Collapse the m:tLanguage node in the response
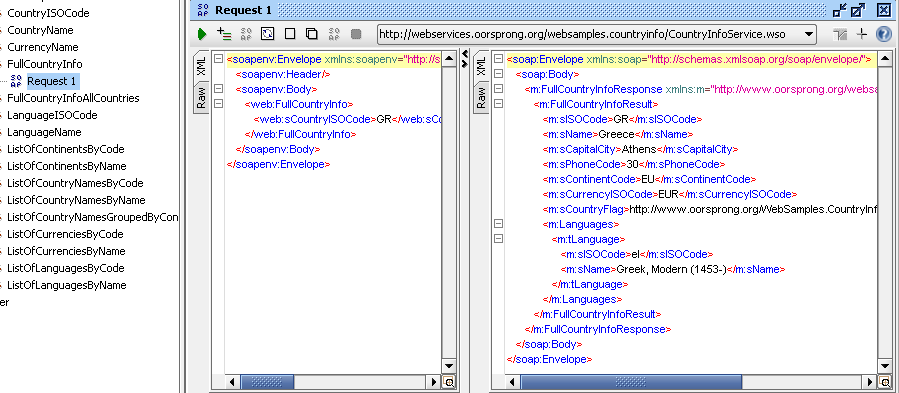 coord(498,239)
